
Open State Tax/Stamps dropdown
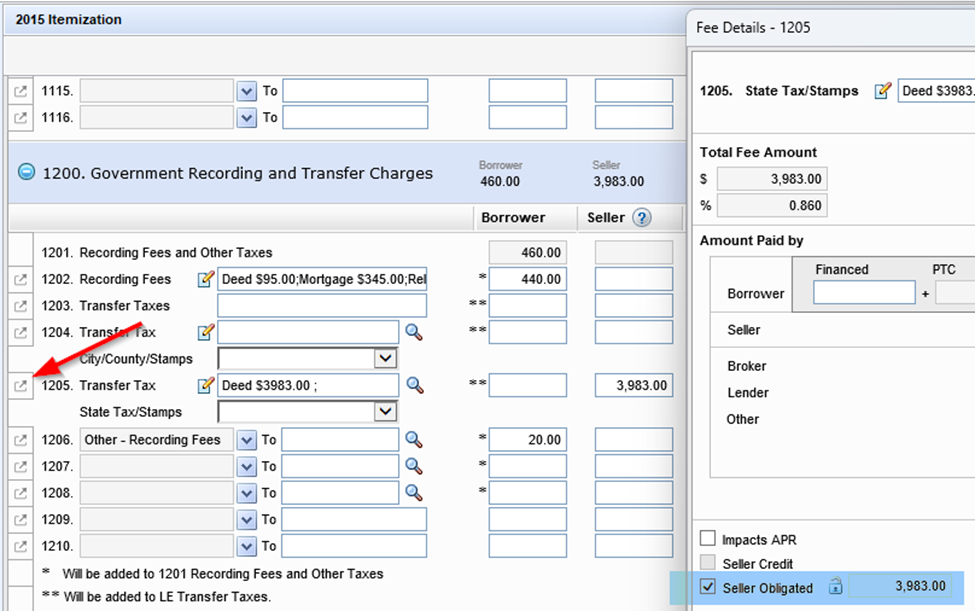coord(385,411)
